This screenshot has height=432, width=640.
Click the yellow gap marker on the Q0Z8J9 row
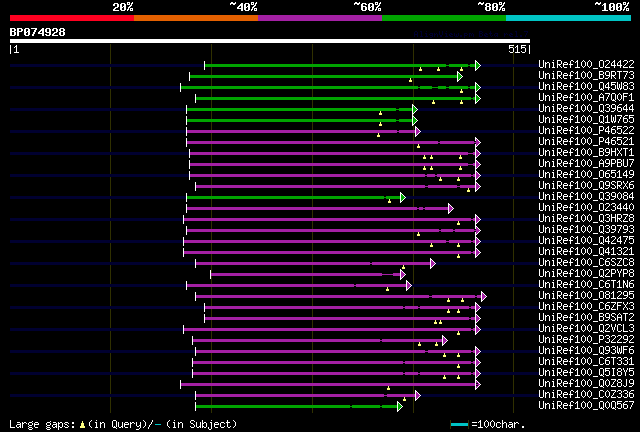click(x=388, y=388)
